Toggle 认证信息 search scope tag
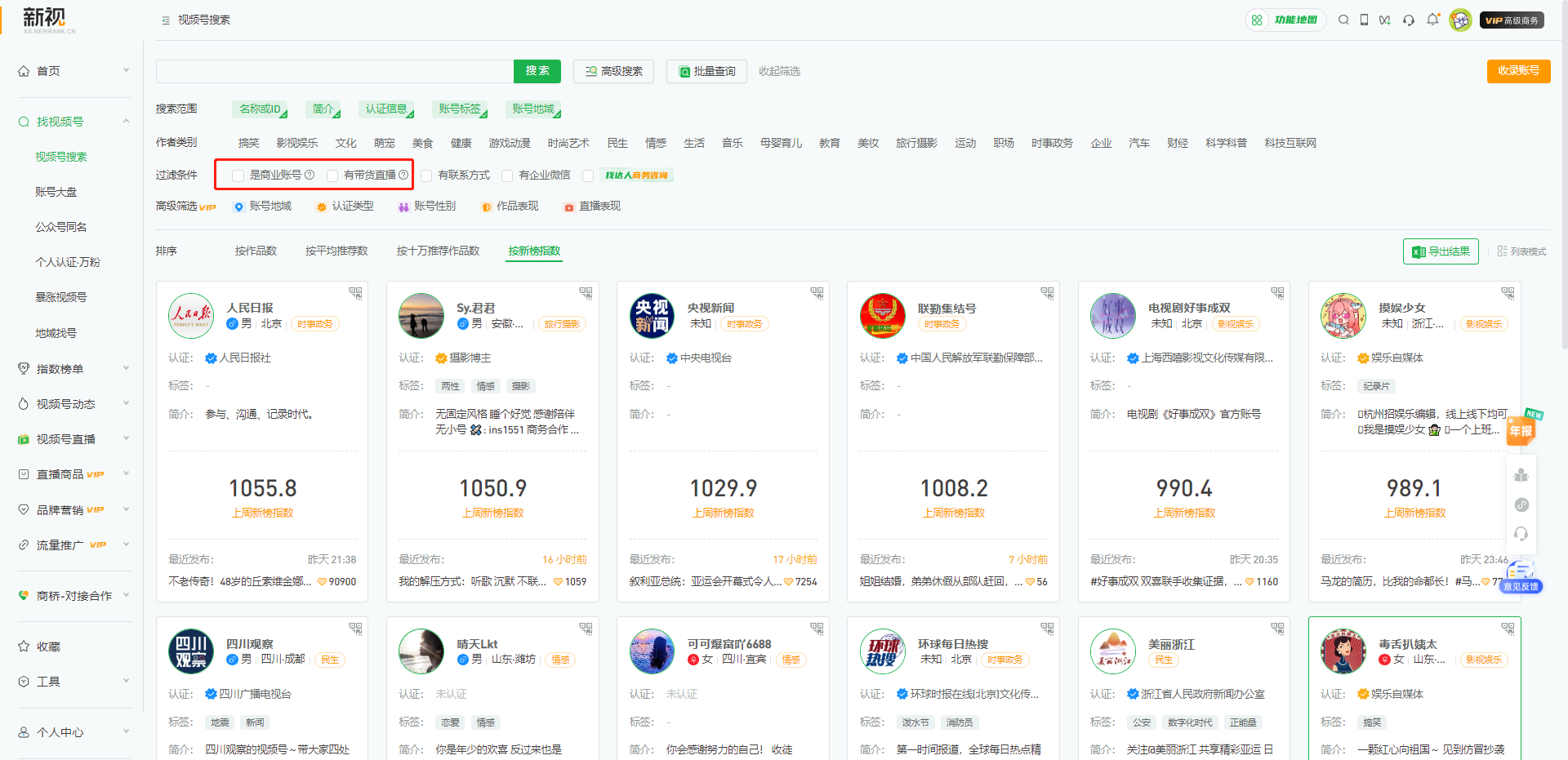The height and width of the screenshot is (760, 1568). (386, 109)
